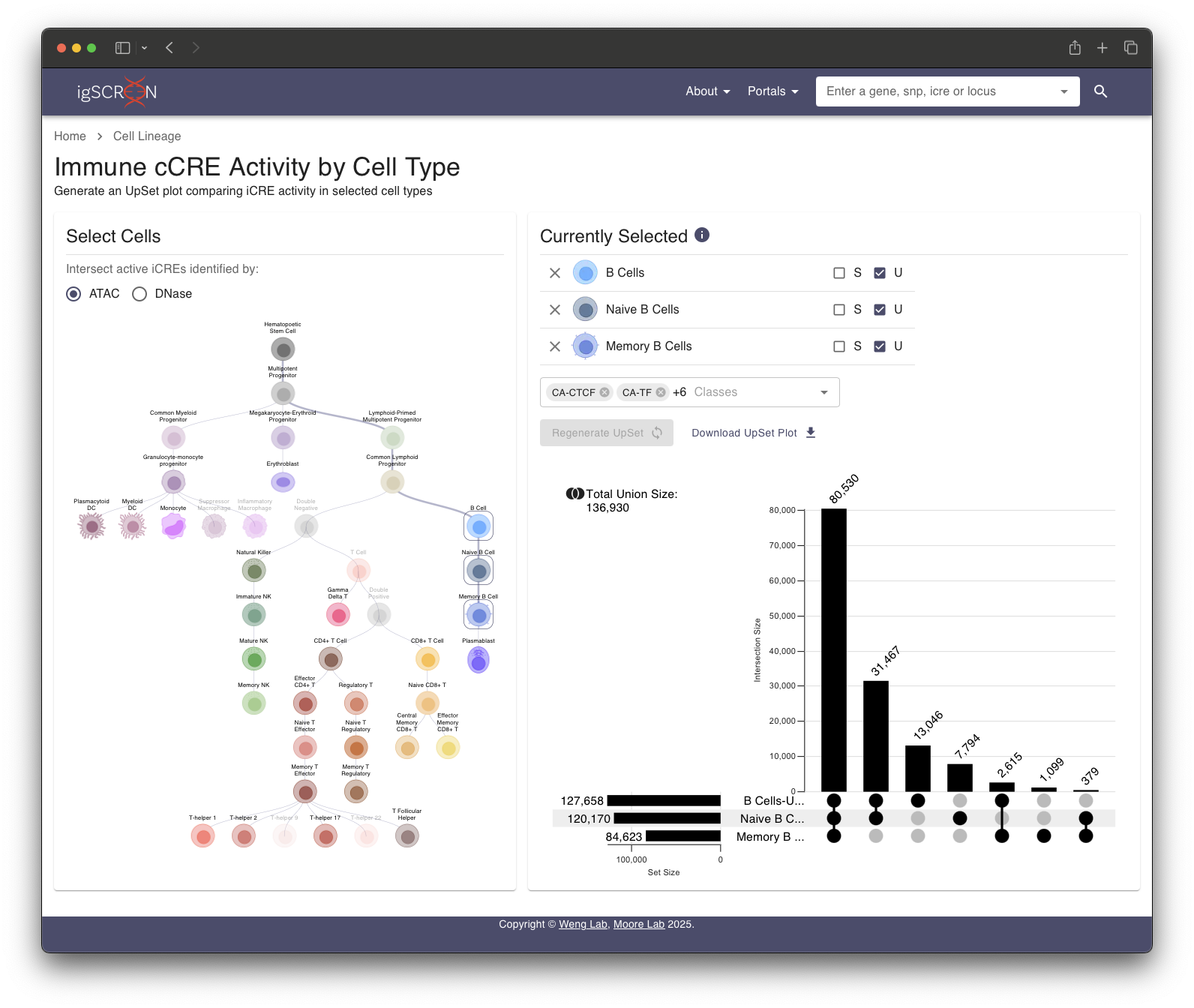Image resolution: width=1194 pixels, height=1008 pixels.
Task: Click the 80,530 intersection bar
Action: click(833, 649)
